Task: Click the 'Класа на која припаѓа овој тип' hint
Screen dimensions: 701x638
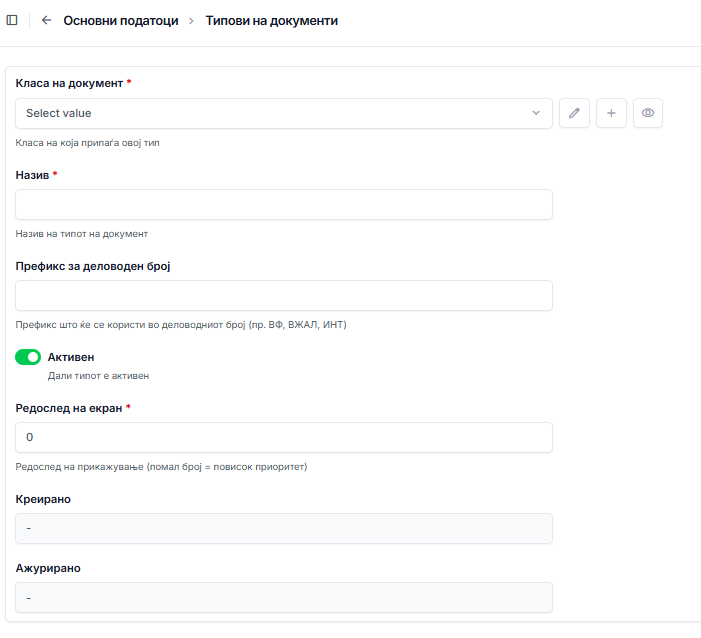Action: (x=88, y=143)
